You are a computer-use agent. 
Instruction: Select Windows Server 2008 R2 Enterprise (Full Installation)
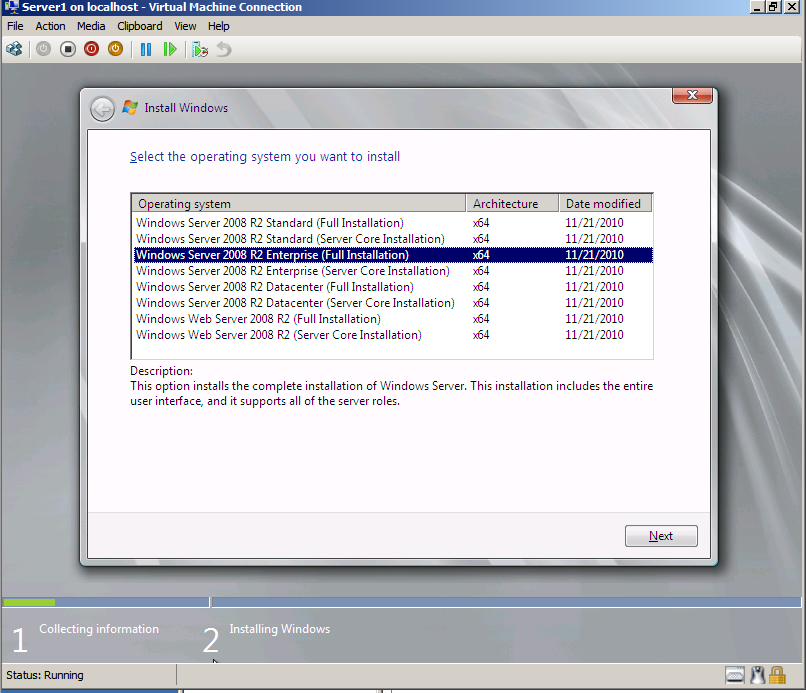coord(393,254)
